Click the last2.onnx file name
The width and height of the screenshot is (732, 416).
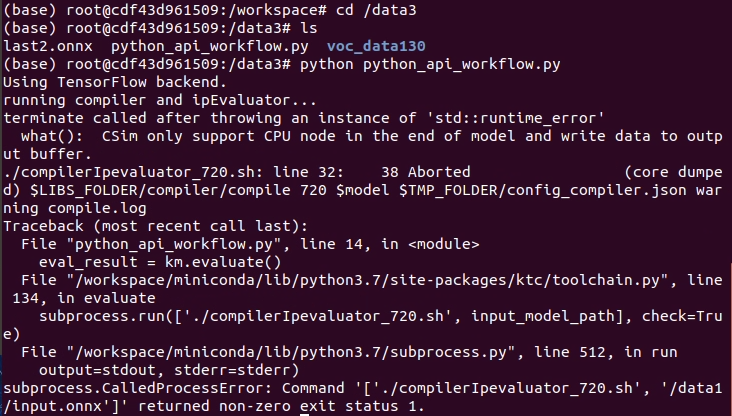[x=48, y=46]
